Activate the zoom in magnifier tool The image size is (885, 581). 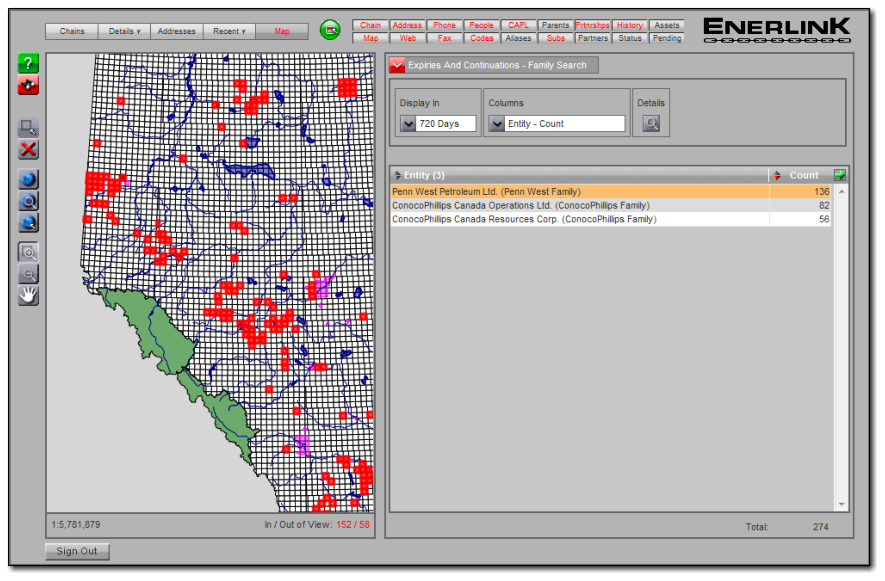click(x=28, y=252)
